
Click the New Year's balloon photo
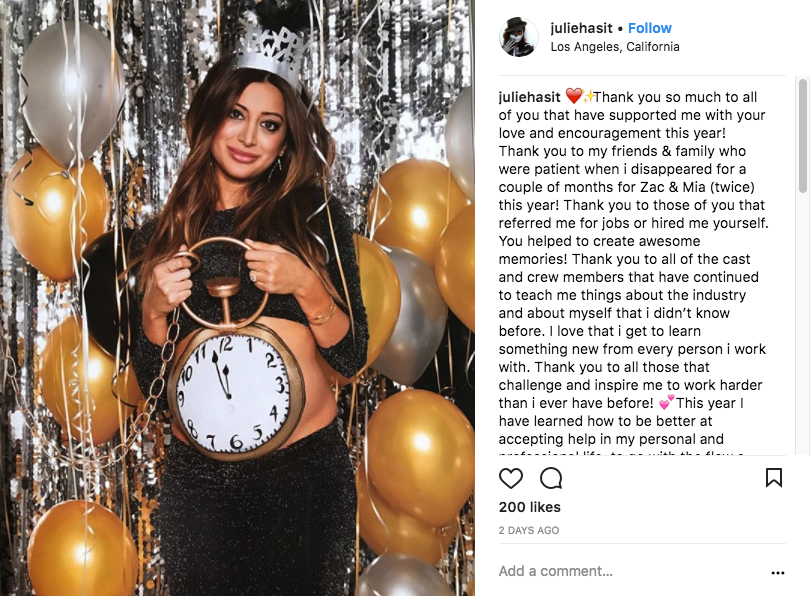237,298
